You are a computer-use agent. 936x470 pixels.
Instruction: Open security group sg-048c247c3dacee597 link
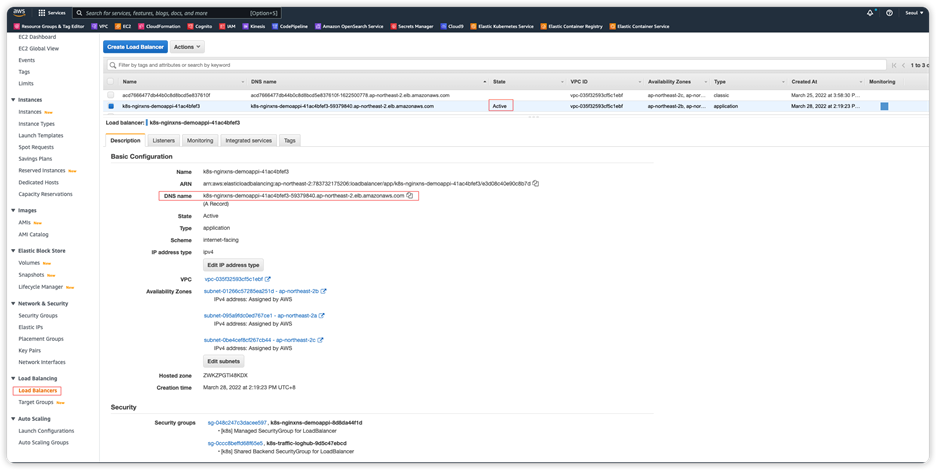tap(237, 422)
